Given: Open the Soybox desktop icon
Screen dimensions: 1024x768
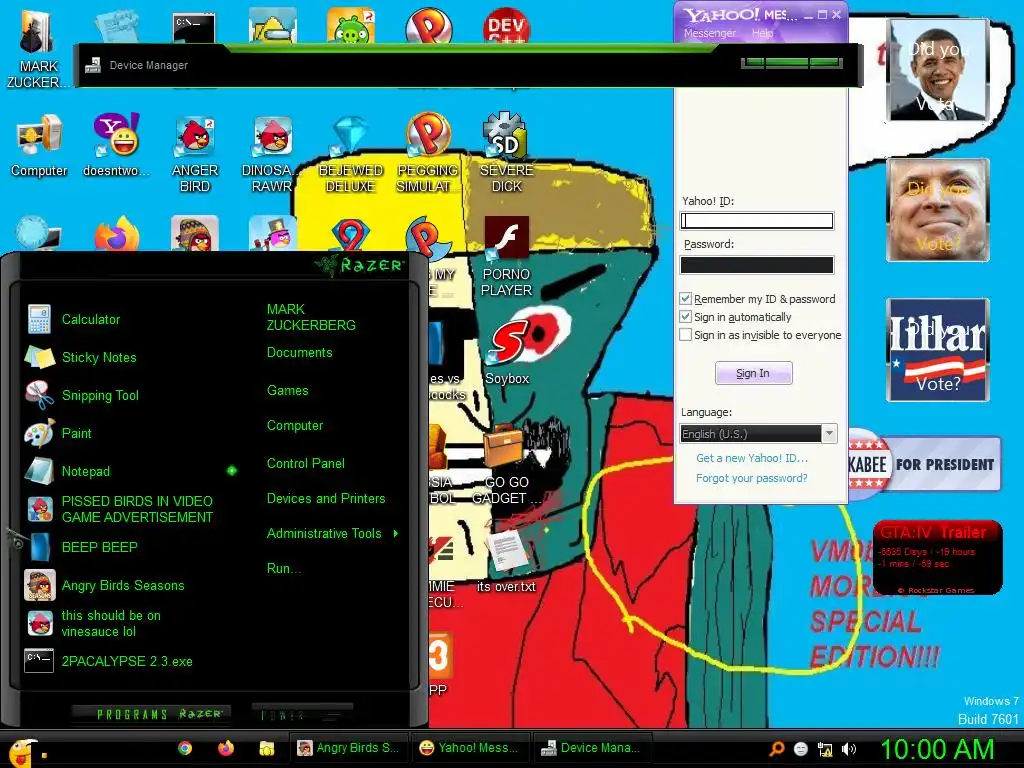Looking at the screenshot, I should [507, 350].
